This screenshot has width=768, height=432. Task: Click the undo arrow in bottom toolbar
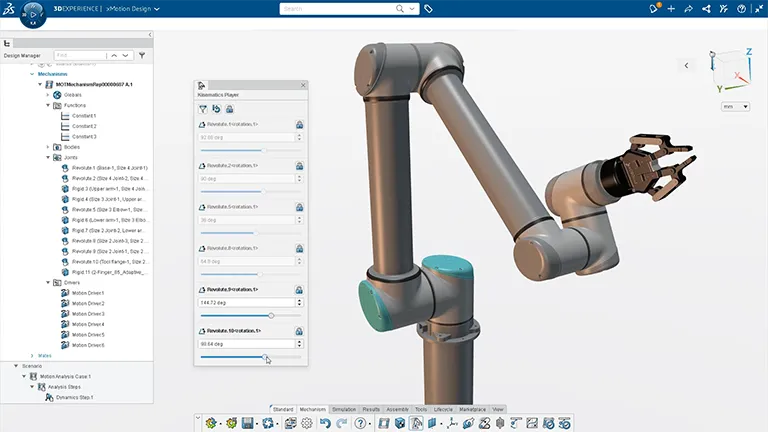click(325, 423)
